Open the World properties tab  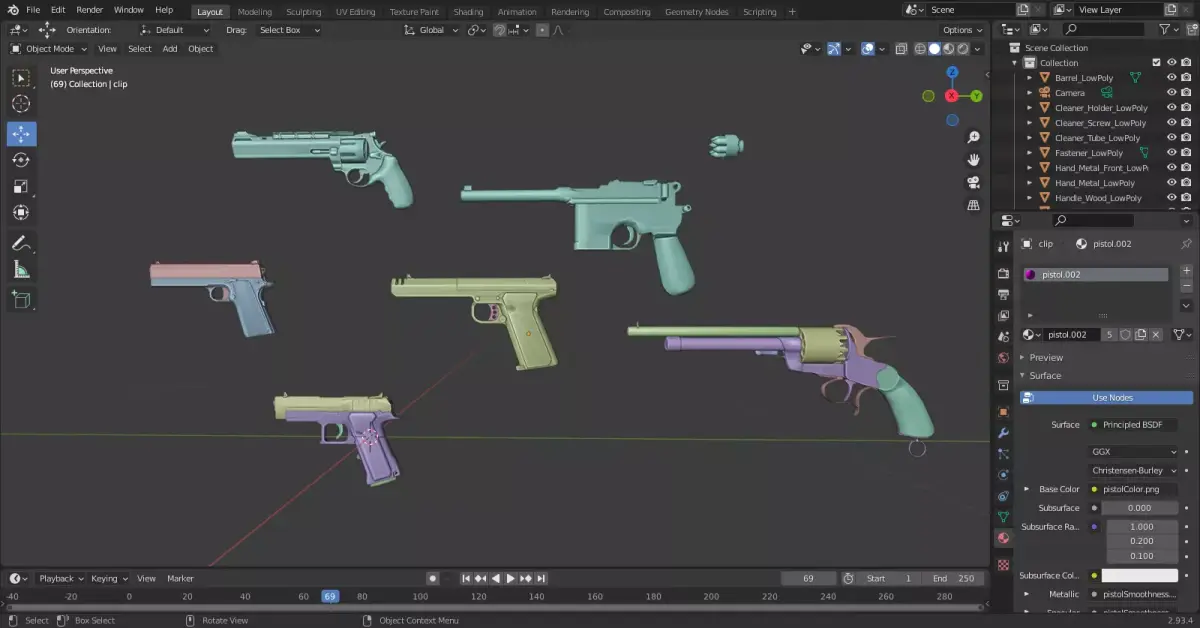(1003, 358)
